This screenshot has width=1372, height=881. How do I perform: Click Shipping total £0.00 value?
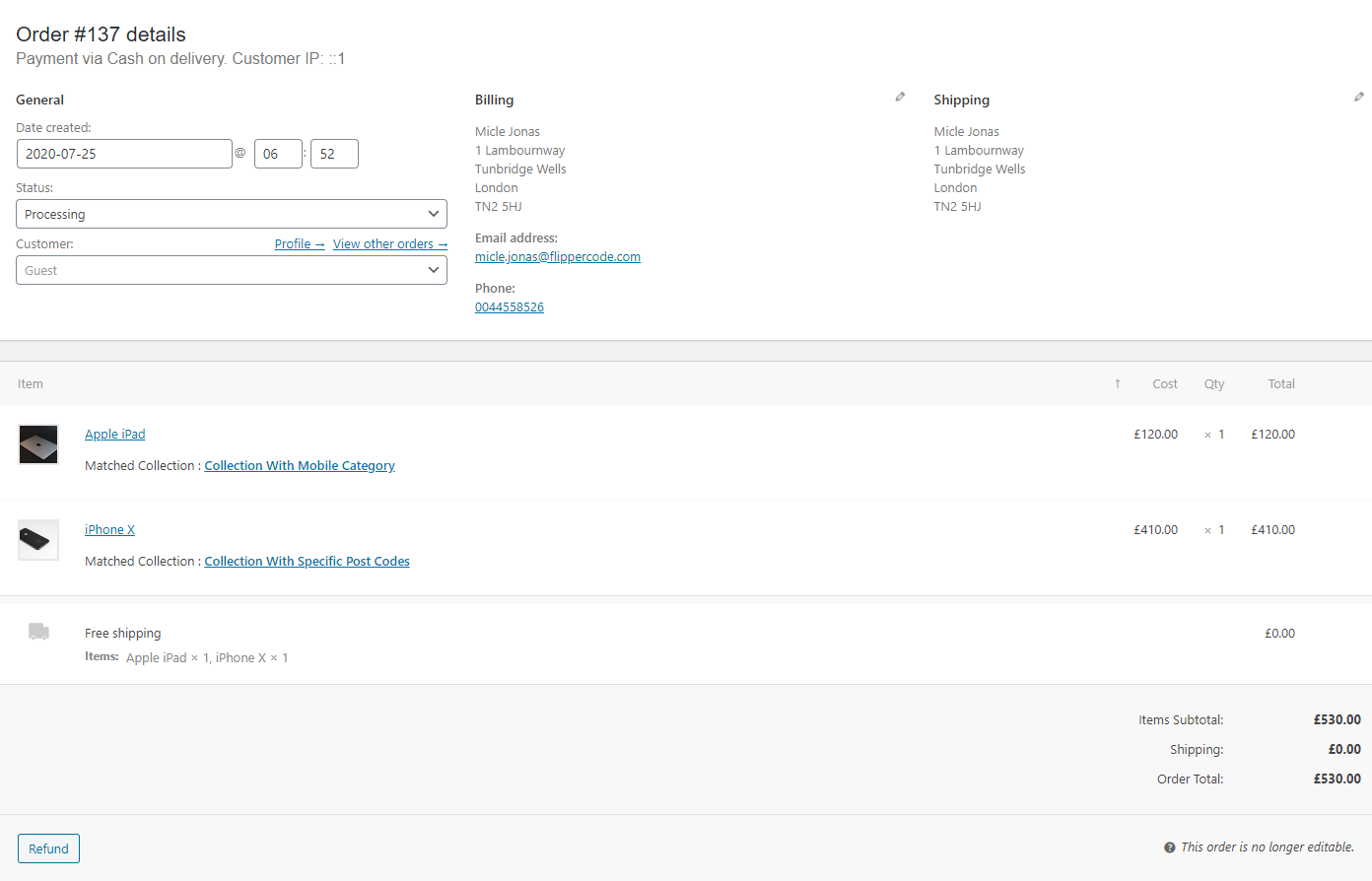tap(1344, 750)
